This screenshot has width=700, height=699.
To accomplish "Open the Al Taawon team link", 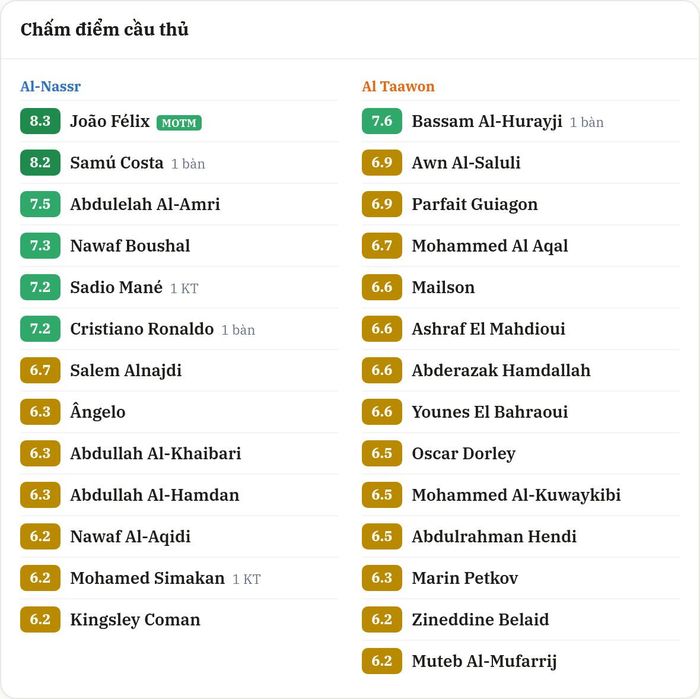I will point(398,86).
